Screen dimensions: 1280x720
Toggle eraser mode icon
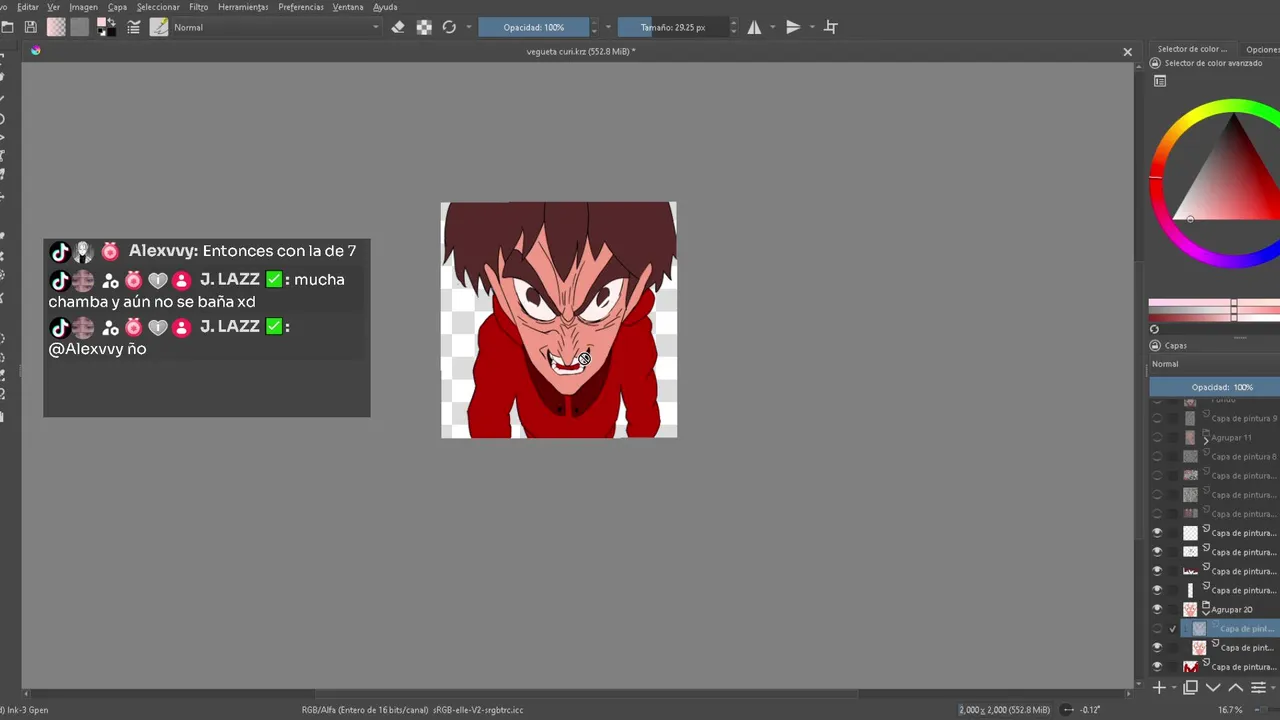pos(398,27)
